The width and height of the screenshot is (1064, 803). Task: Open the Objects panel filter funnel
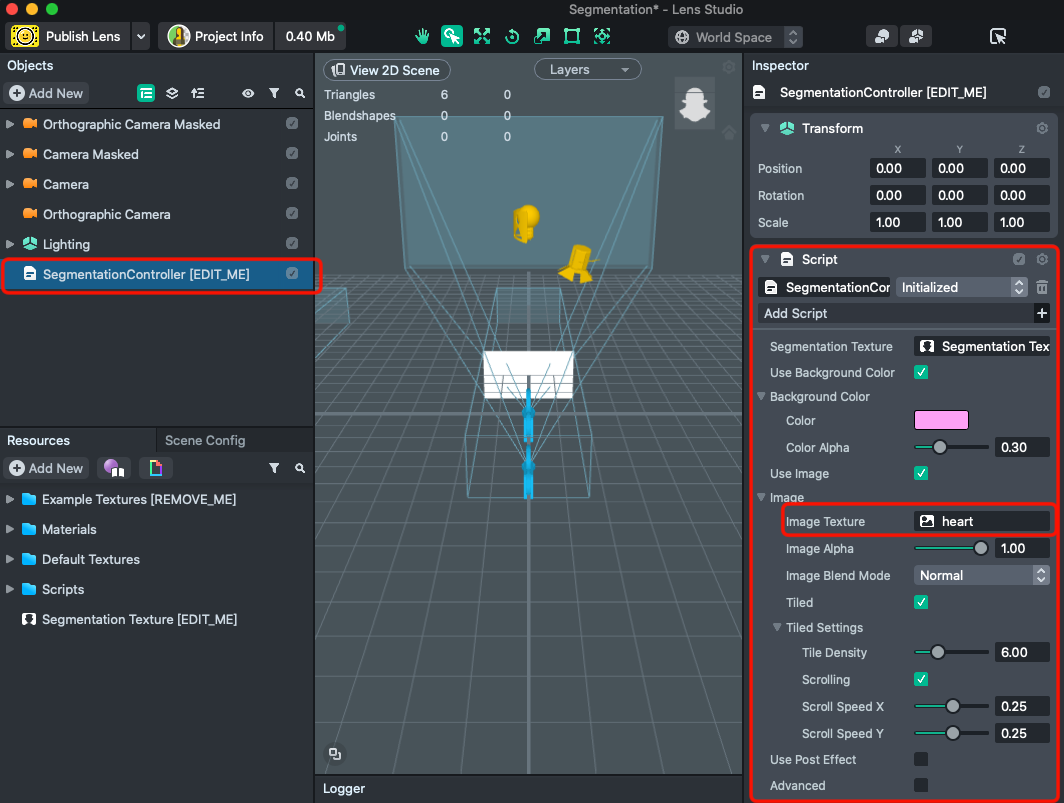click(x=274, y=93)
